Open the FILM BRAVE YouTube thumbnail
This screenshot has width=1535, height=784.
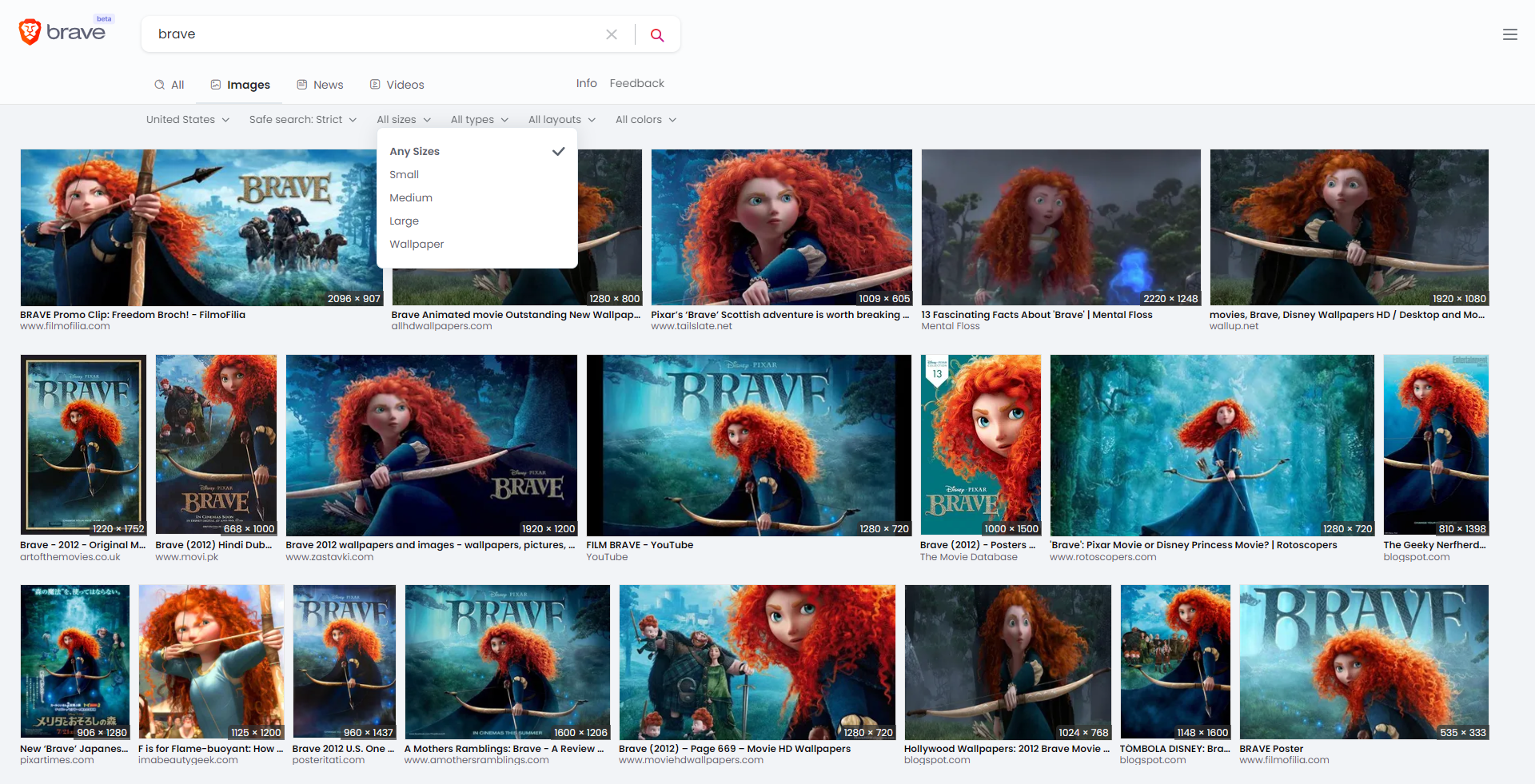point(748,444)
